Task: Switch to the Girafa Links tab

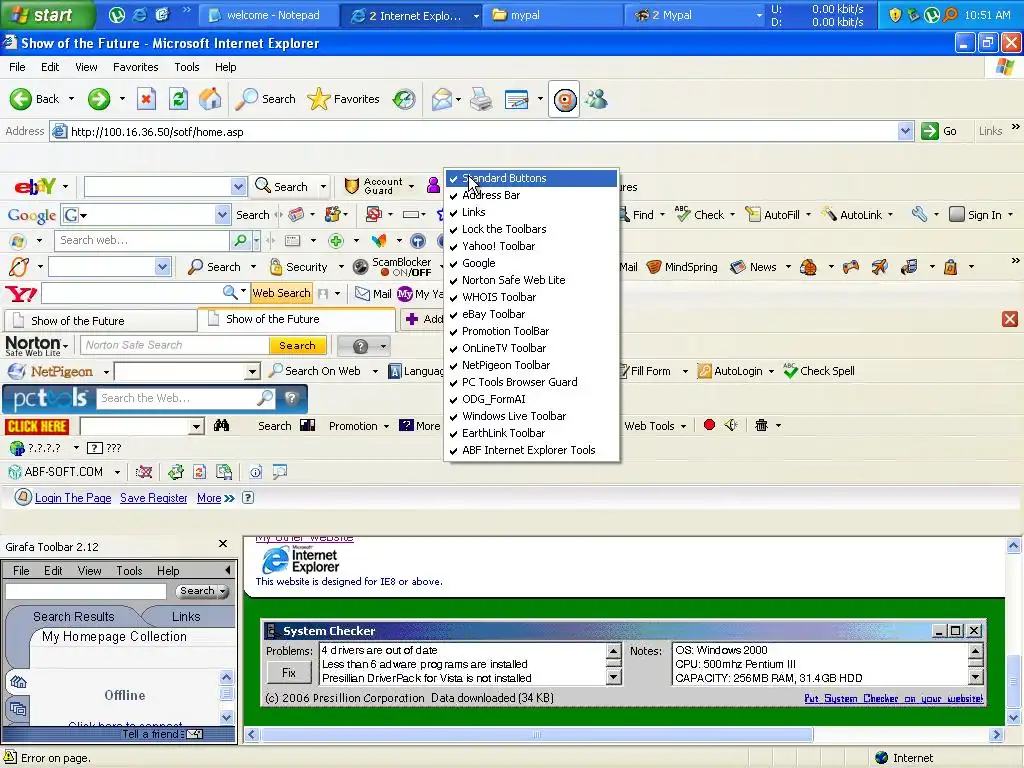Action: click(186, 616)
